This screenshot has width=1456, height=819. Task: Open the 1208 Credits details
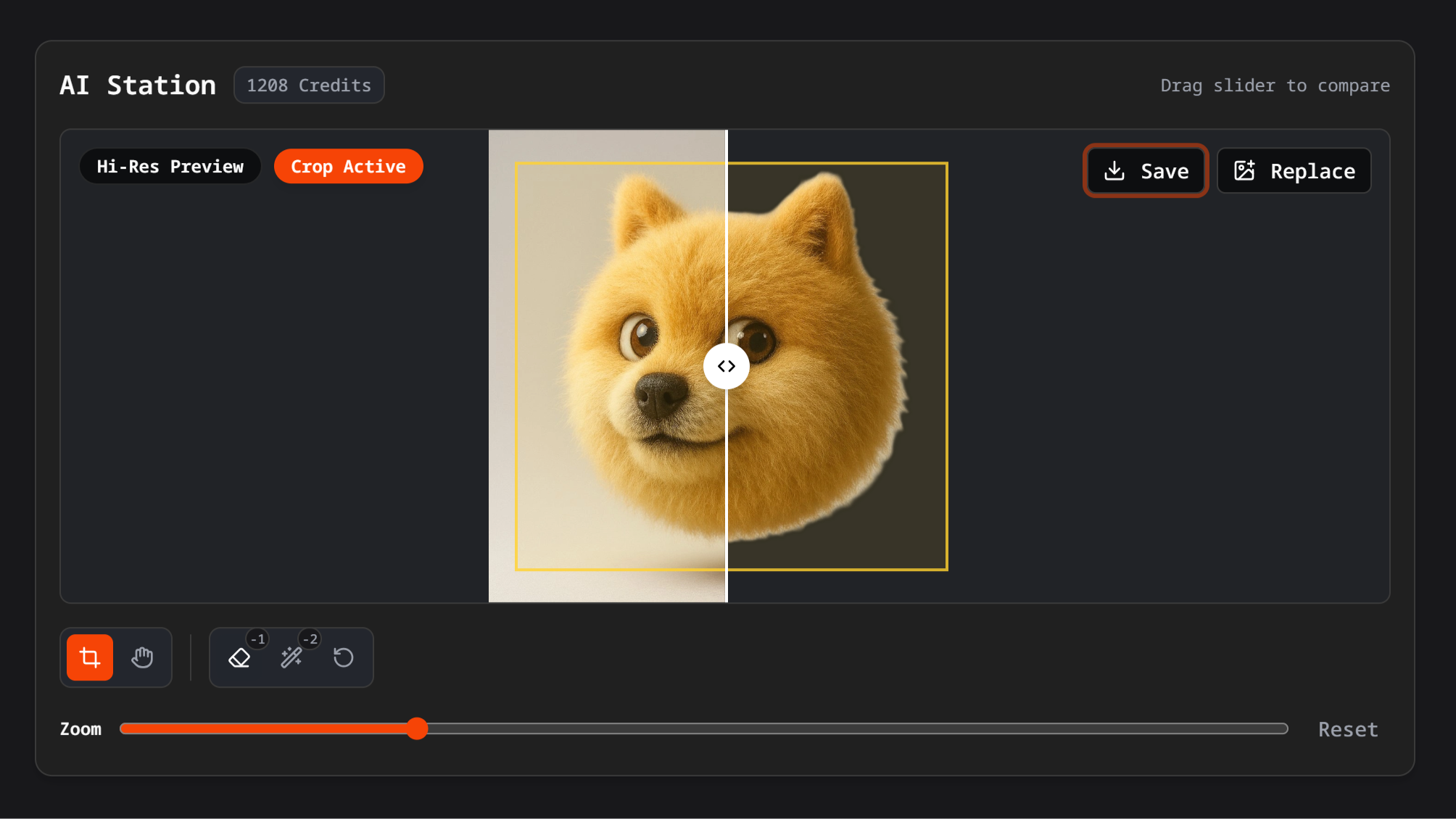[x=309, y=85]
